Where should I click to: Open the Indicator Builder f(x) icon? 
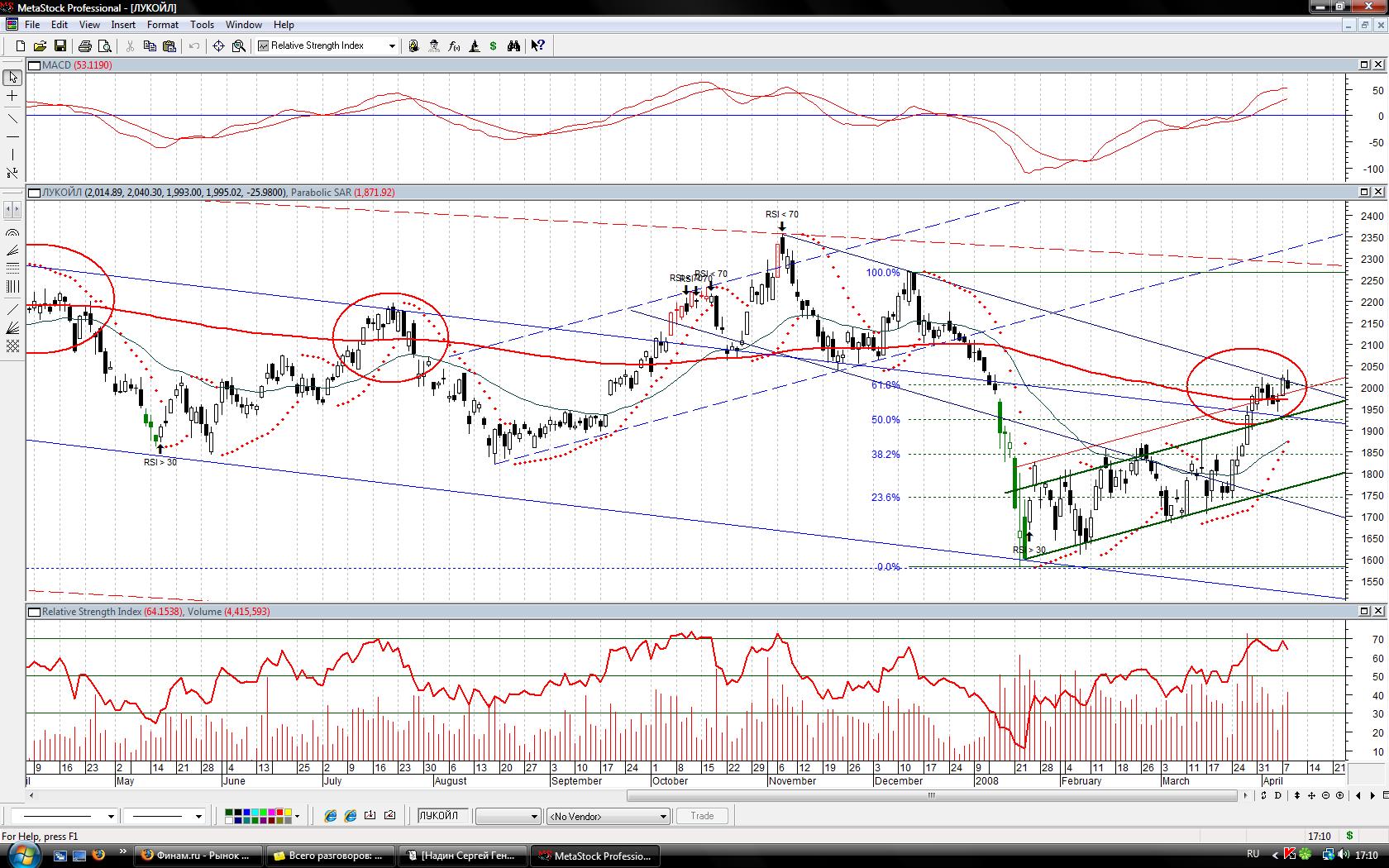point(454,46)
